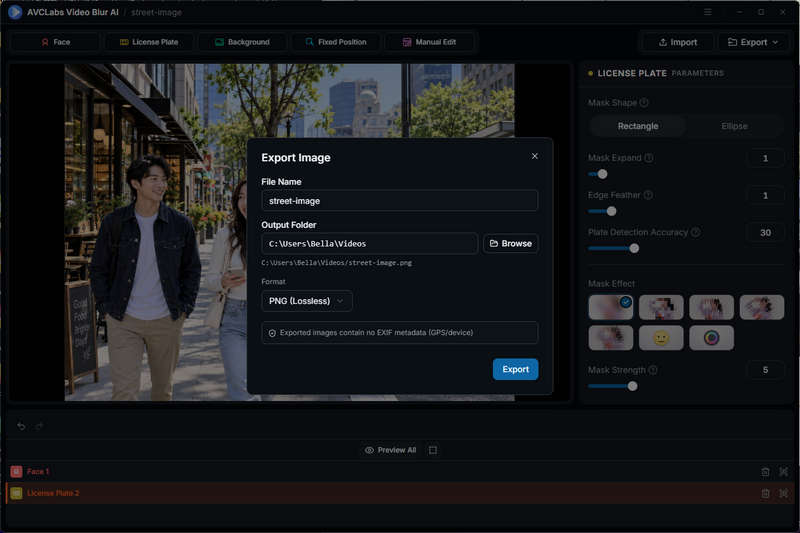Click the undo arrow icon
Viewport: 800px width, 533px height.
point(21,426)
